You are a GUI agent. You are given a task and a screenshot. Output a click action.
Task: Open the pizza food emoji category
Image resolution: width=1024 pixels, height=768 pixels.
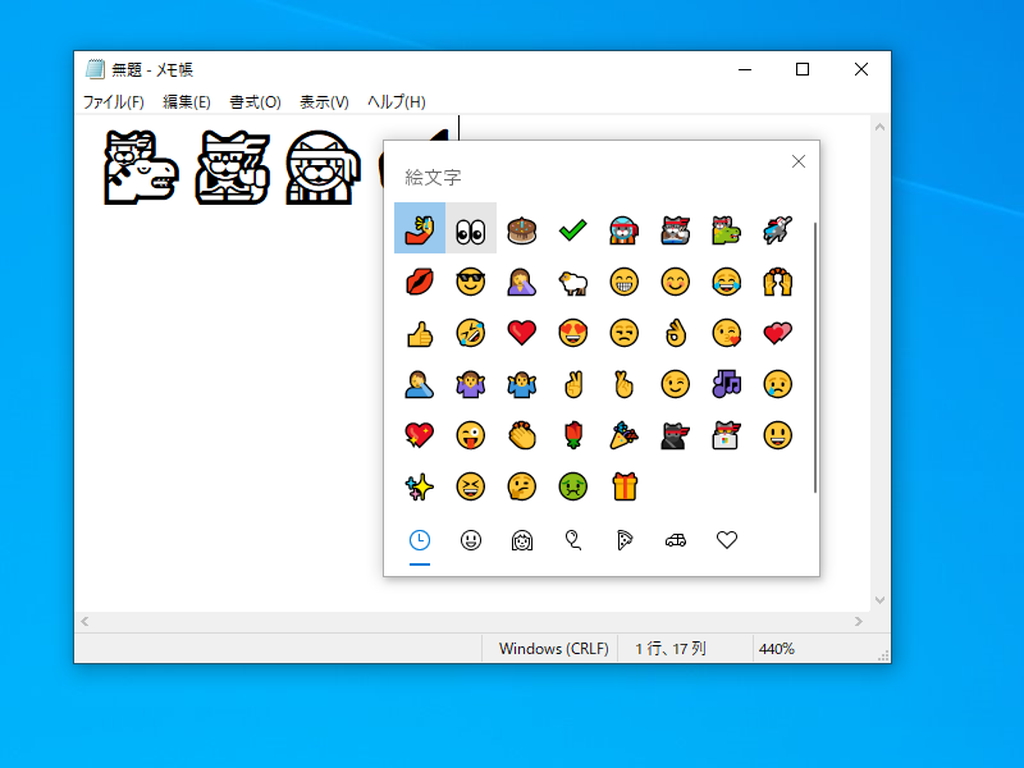624,540
